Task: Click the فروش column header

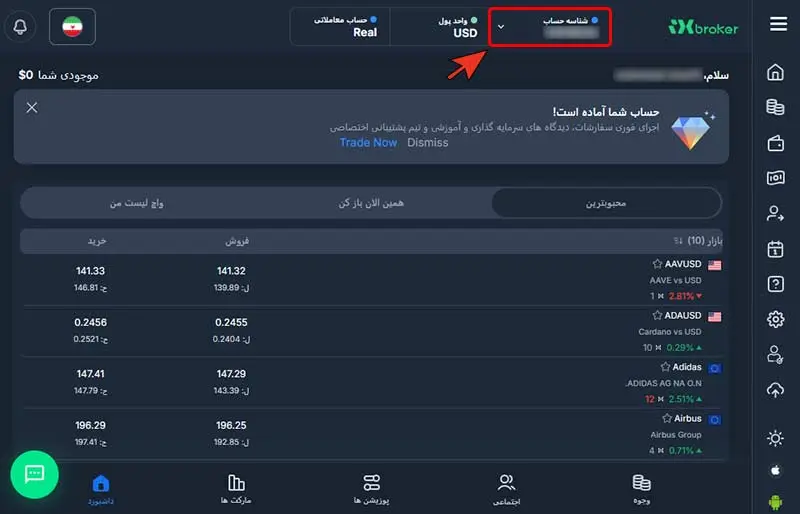Action: (237, 240)
